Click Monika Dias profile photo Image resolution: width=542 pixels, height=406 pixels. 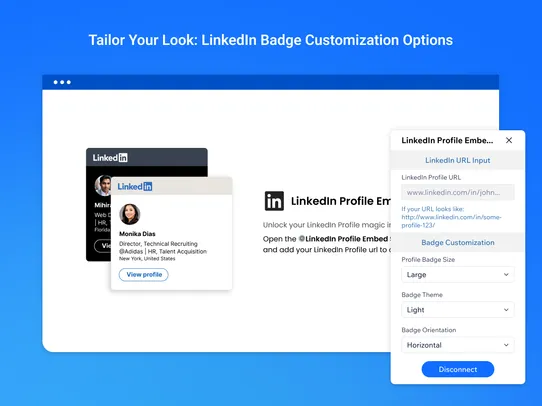click(x=130, y=214)
